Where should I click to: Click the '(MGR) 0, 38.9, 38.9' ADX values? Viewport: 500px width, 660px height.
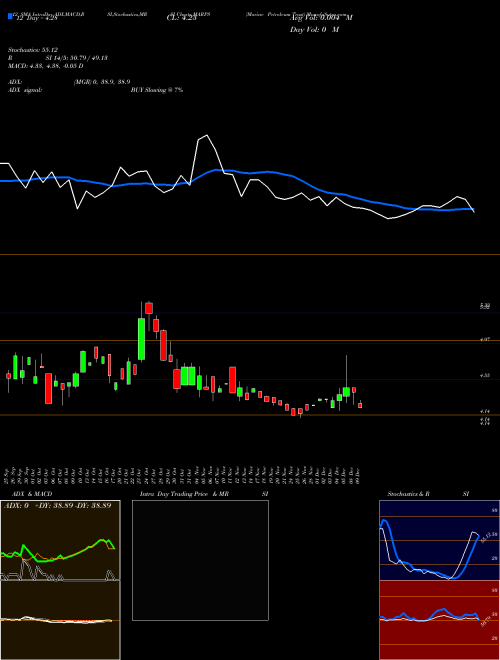[x=102, y=82]
